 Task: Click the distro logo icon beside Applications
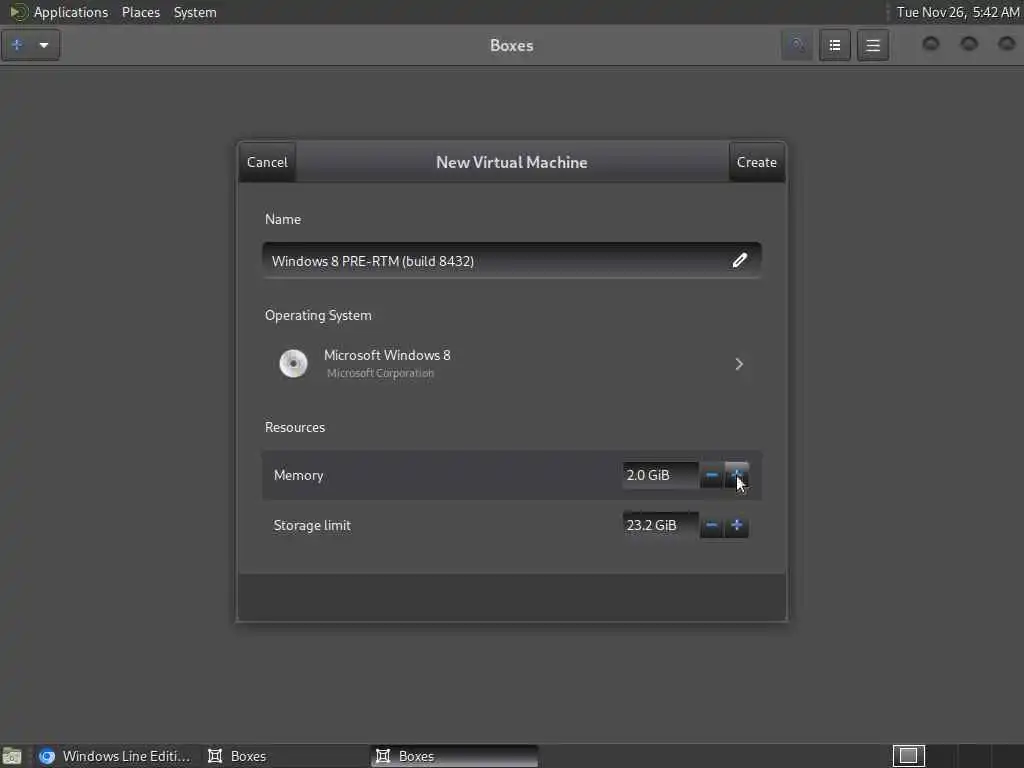[x=18, y=12]
